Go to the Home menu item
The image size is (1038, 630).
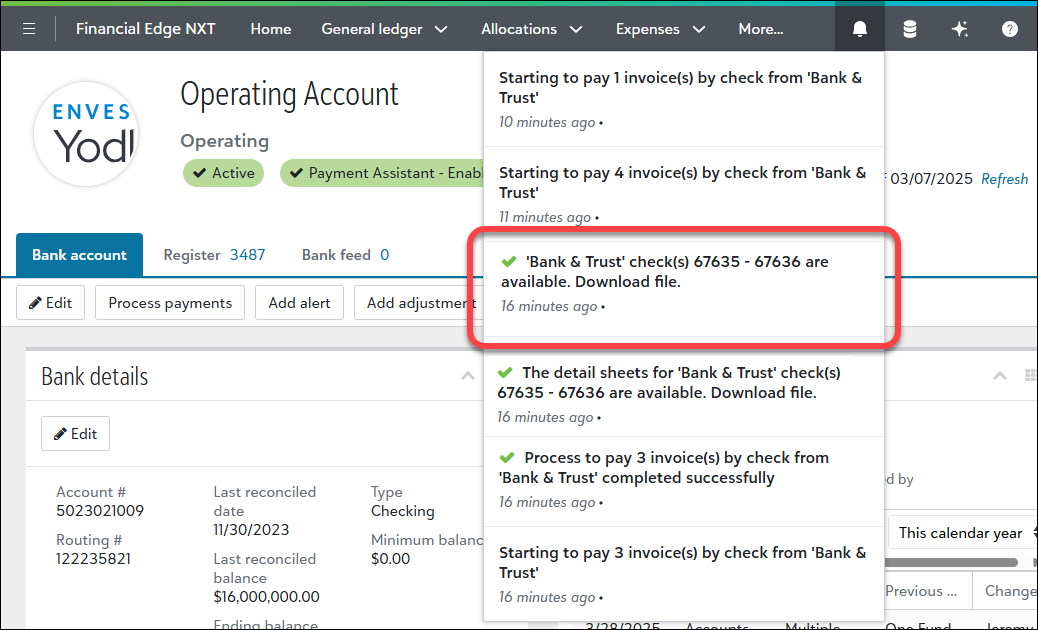point(270,29)
